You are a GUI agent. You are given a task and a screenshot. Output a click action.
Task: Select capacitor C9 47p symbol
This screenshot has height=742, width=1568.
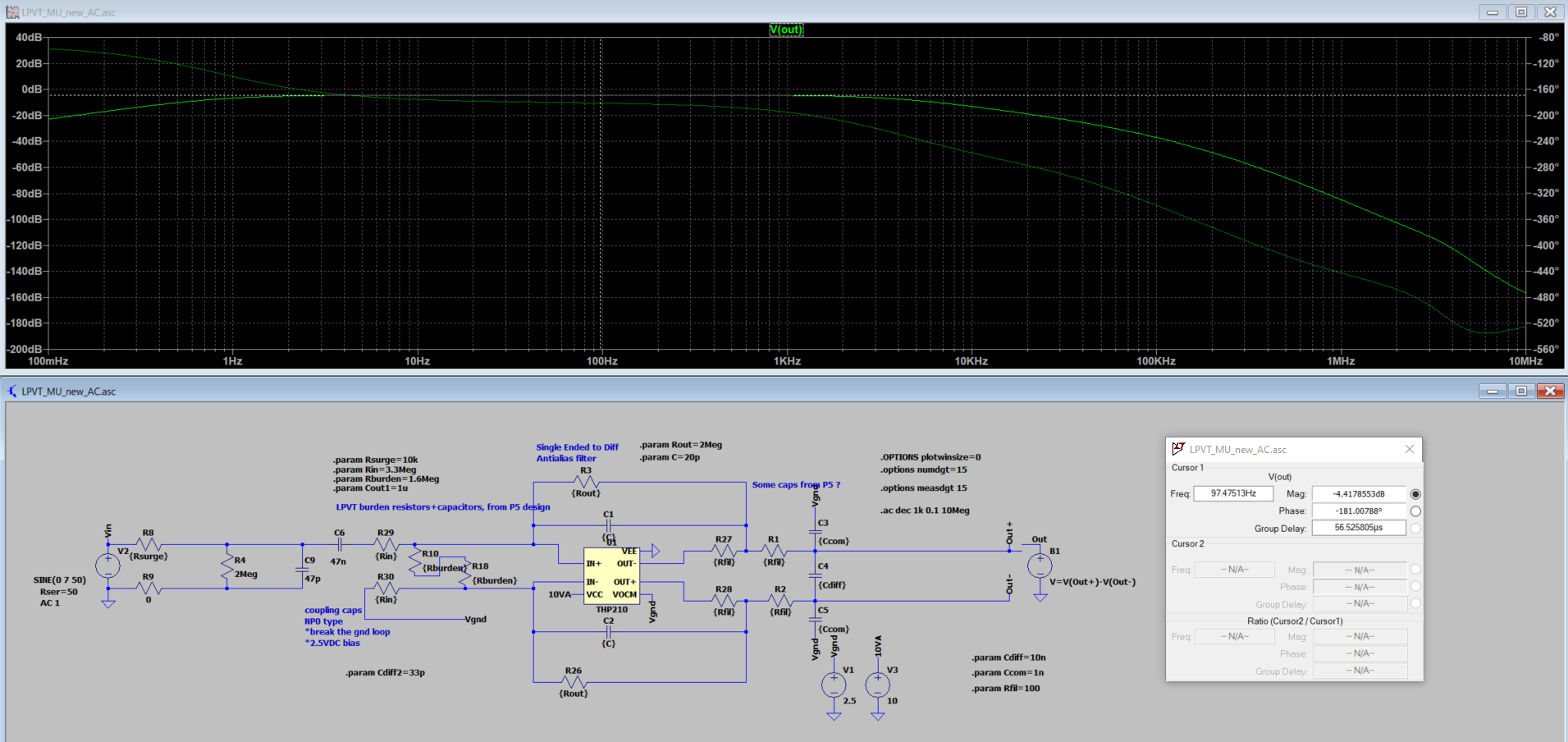tap(303, 569)
